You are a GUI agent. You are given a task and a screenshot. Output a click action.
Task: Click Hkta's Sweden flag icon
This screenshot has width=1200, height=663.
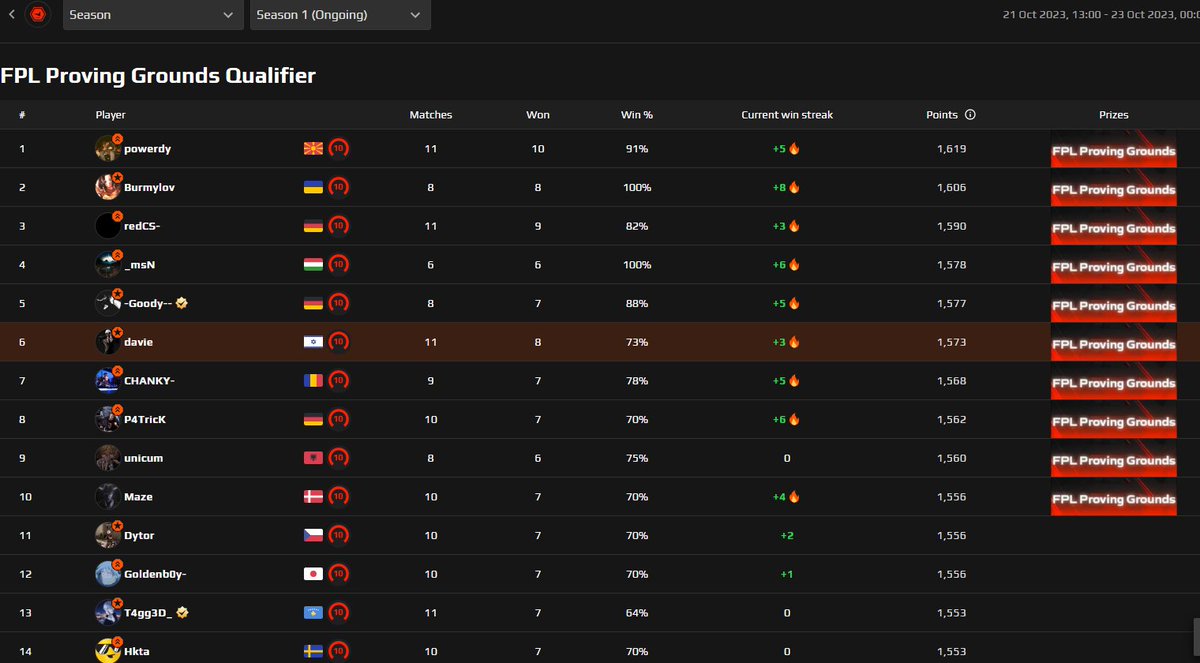[312, 652]
